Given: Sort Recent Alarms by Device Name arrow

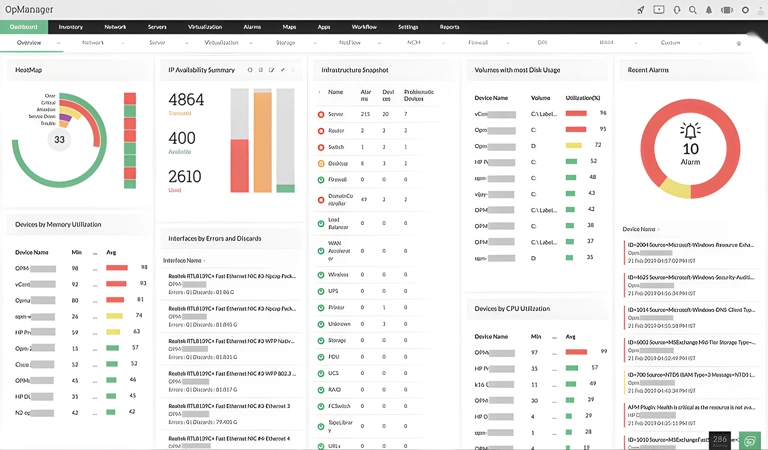Looking at the screenshot, I should coord(658,229).
